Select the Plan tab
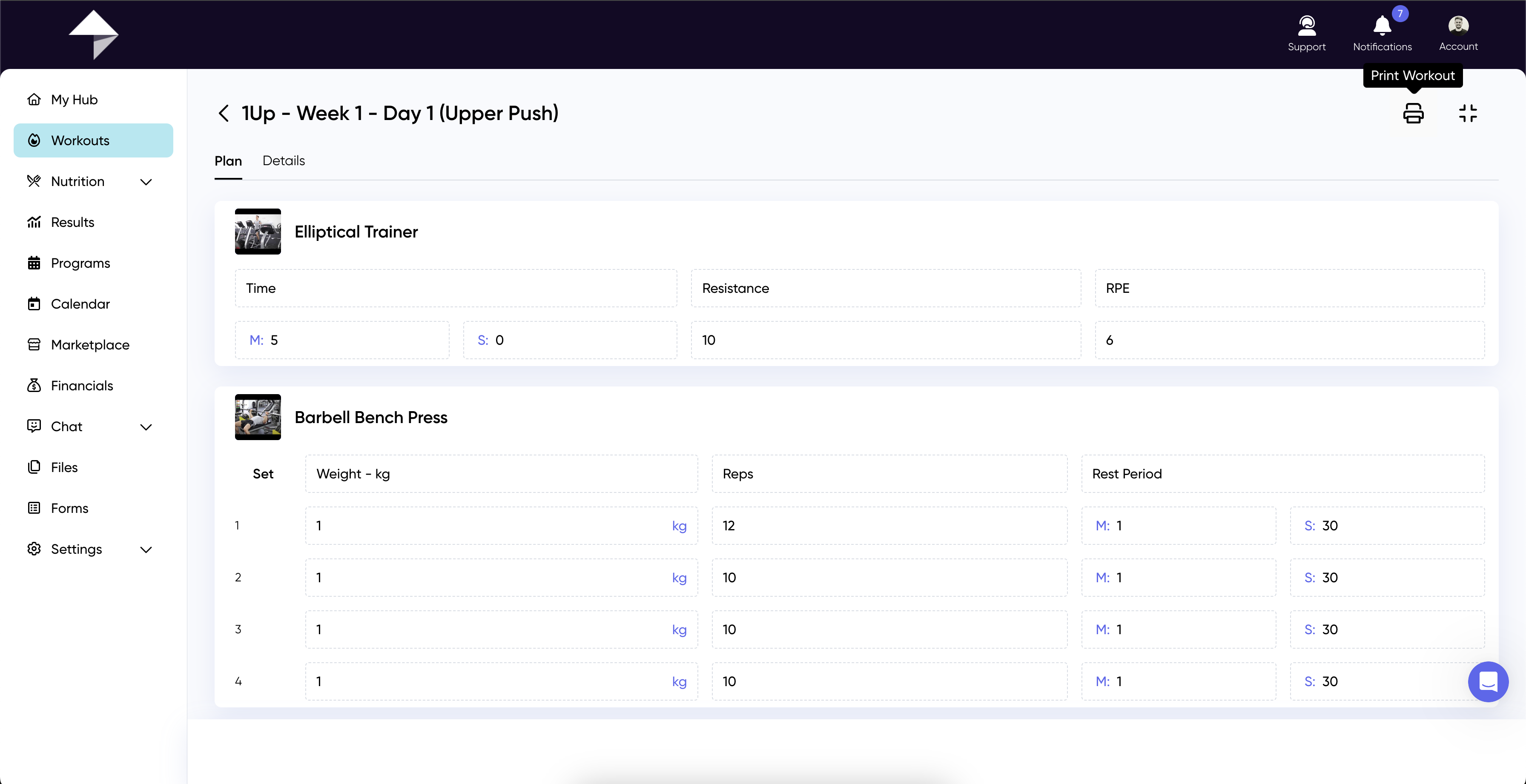Screen dimensions: 1526x784 point(228,161)
